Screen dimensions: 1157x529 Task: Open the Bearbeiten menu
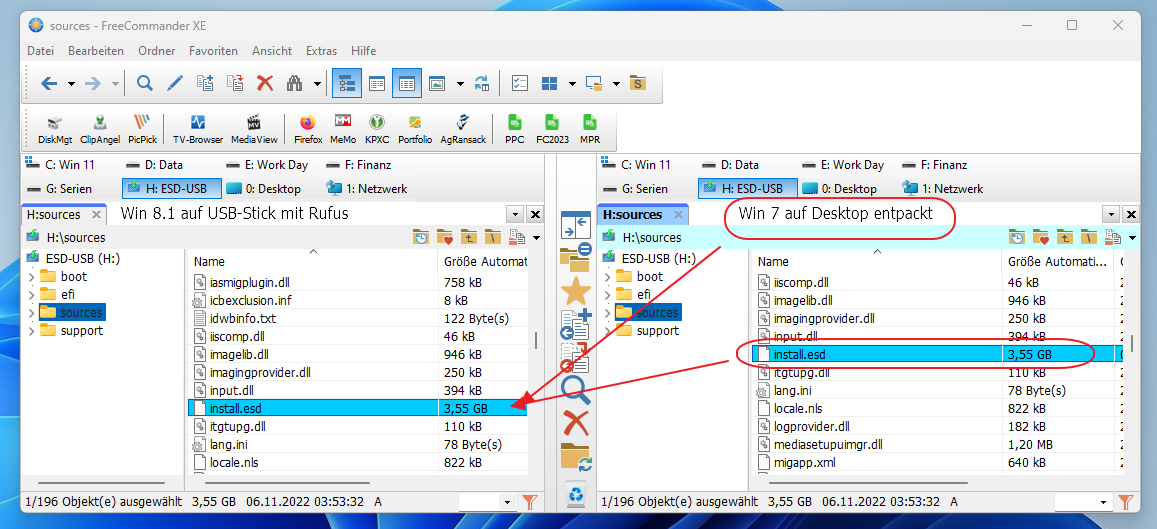96,51
